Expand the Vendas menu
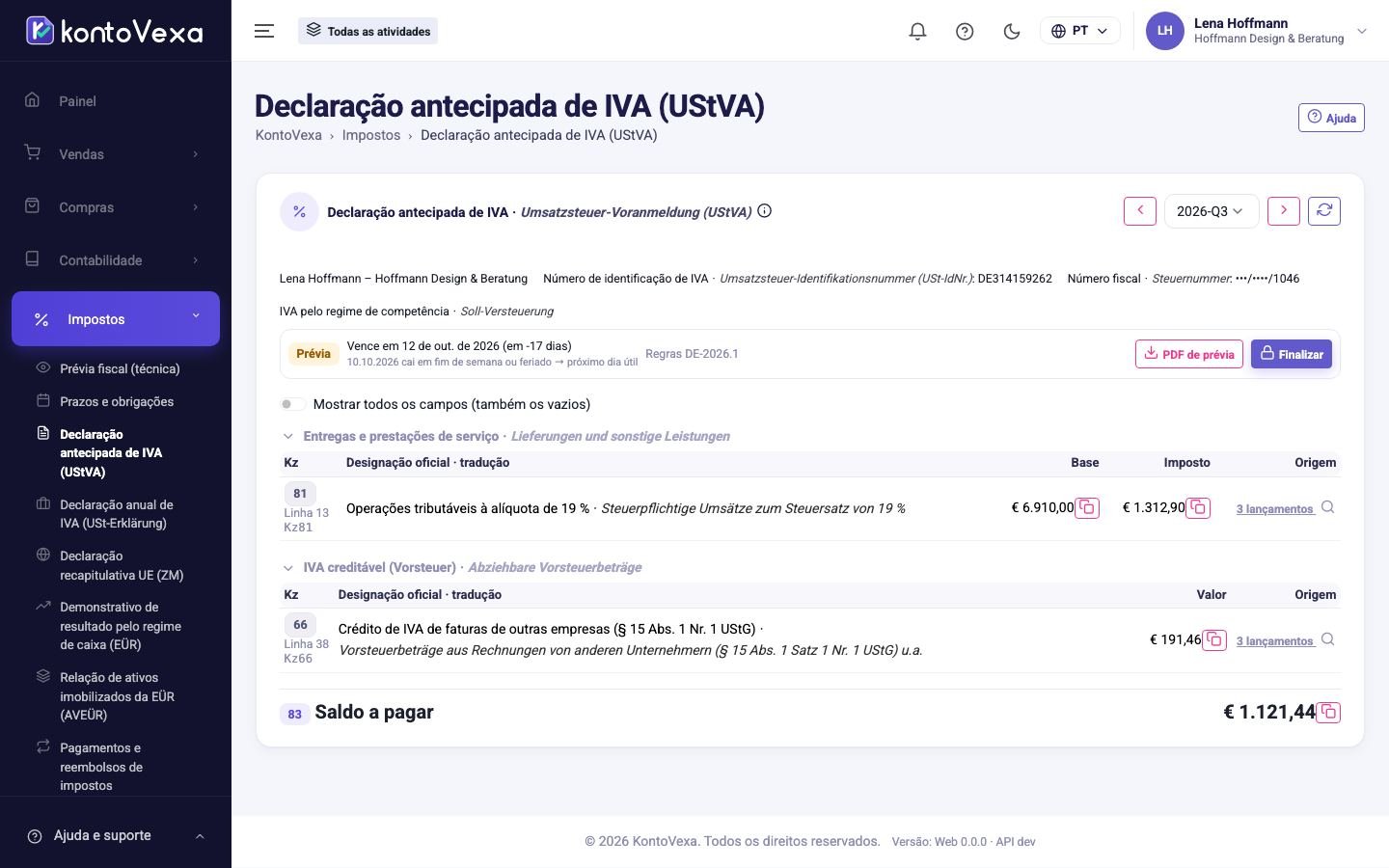 pyautogui.click(x=116, y=154)
